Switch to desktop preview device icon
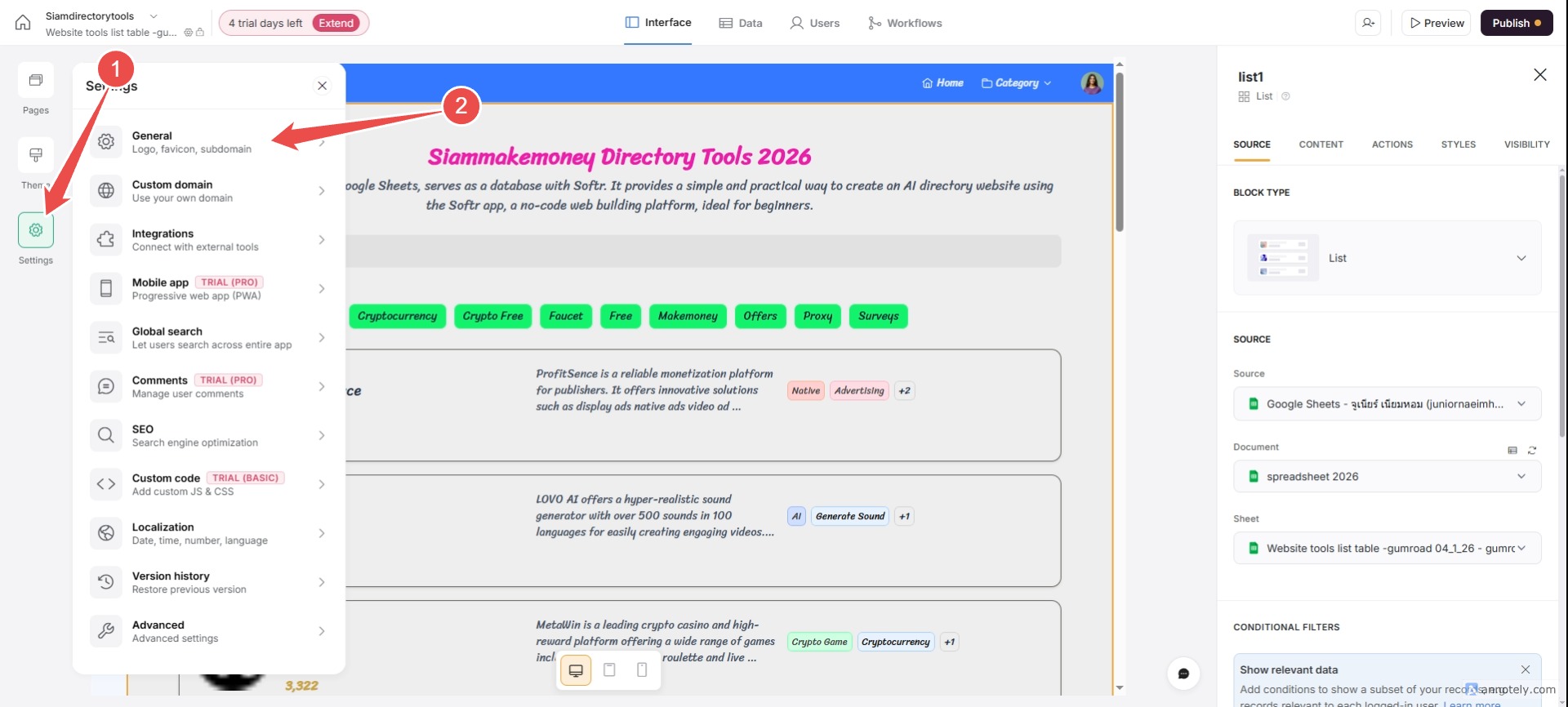The width and height of the screenshot is (1568, 707). pyautogui.click(x=576, y=670)
